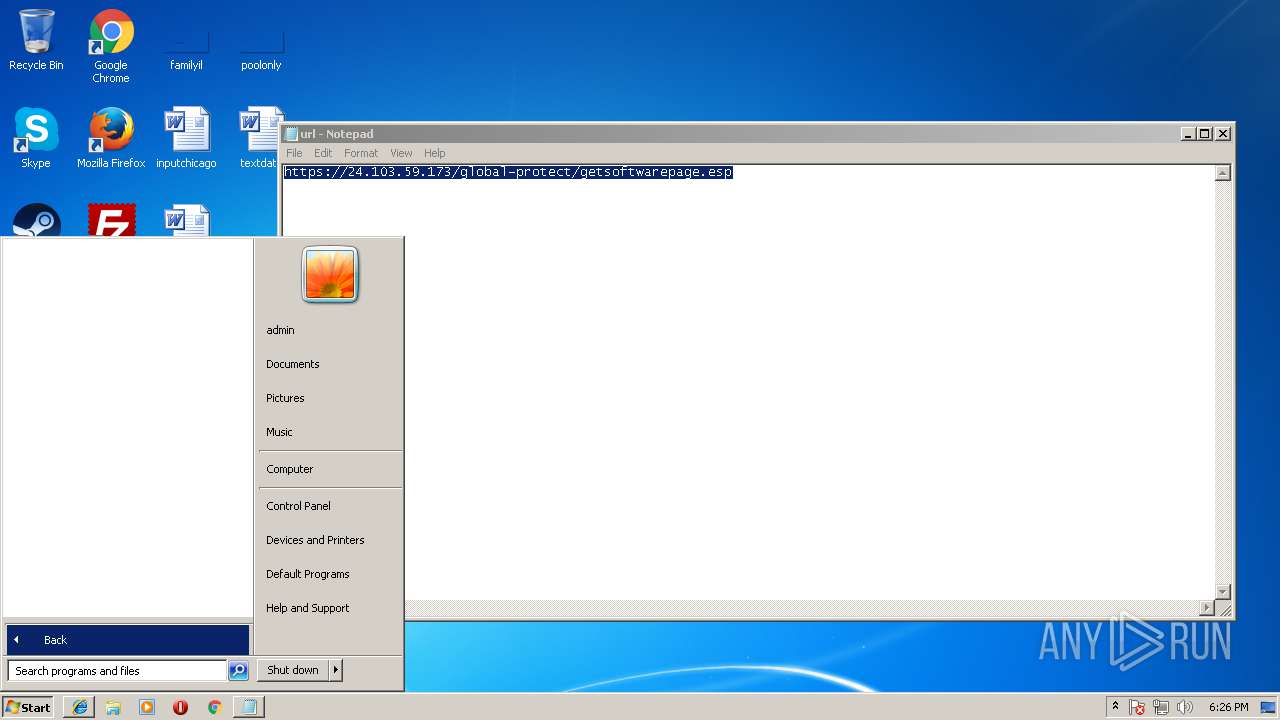This screenshot has height=720, width=1280.
Task: Click the volume speaker tray icon
Action: tap(1185, 707)
